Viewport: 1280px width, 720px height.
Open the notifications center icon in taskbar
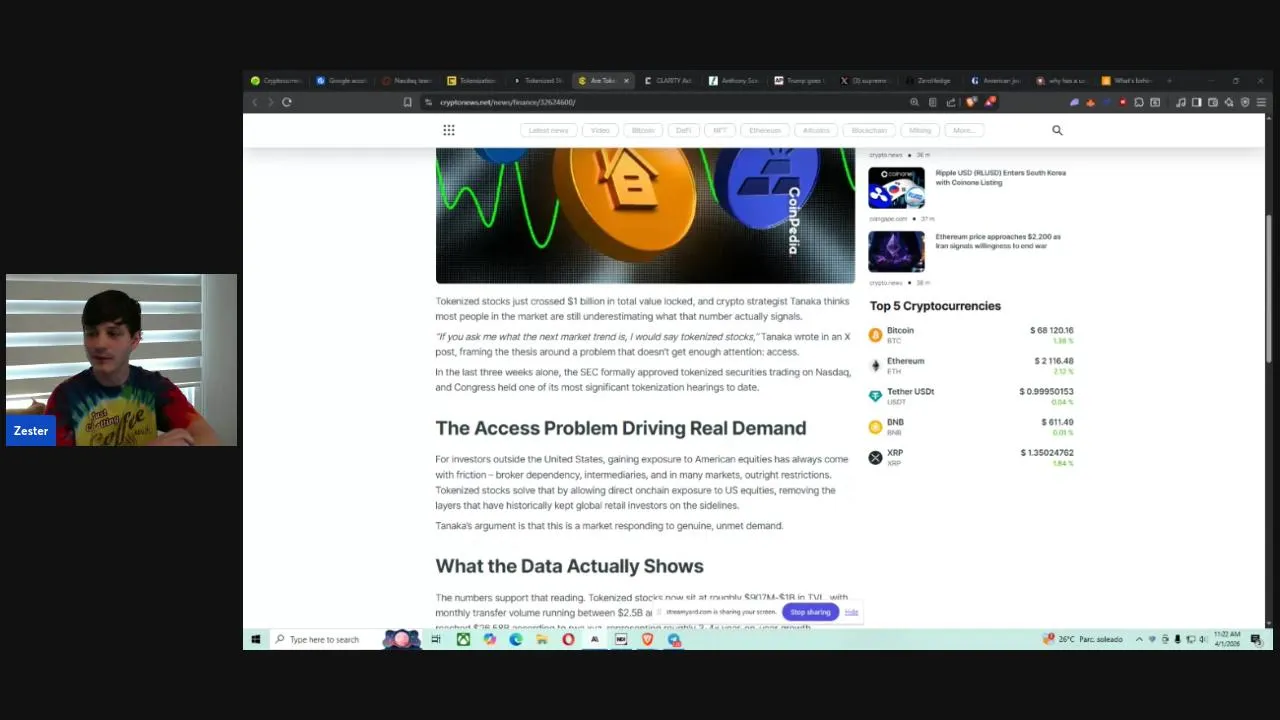[1255, 639]
